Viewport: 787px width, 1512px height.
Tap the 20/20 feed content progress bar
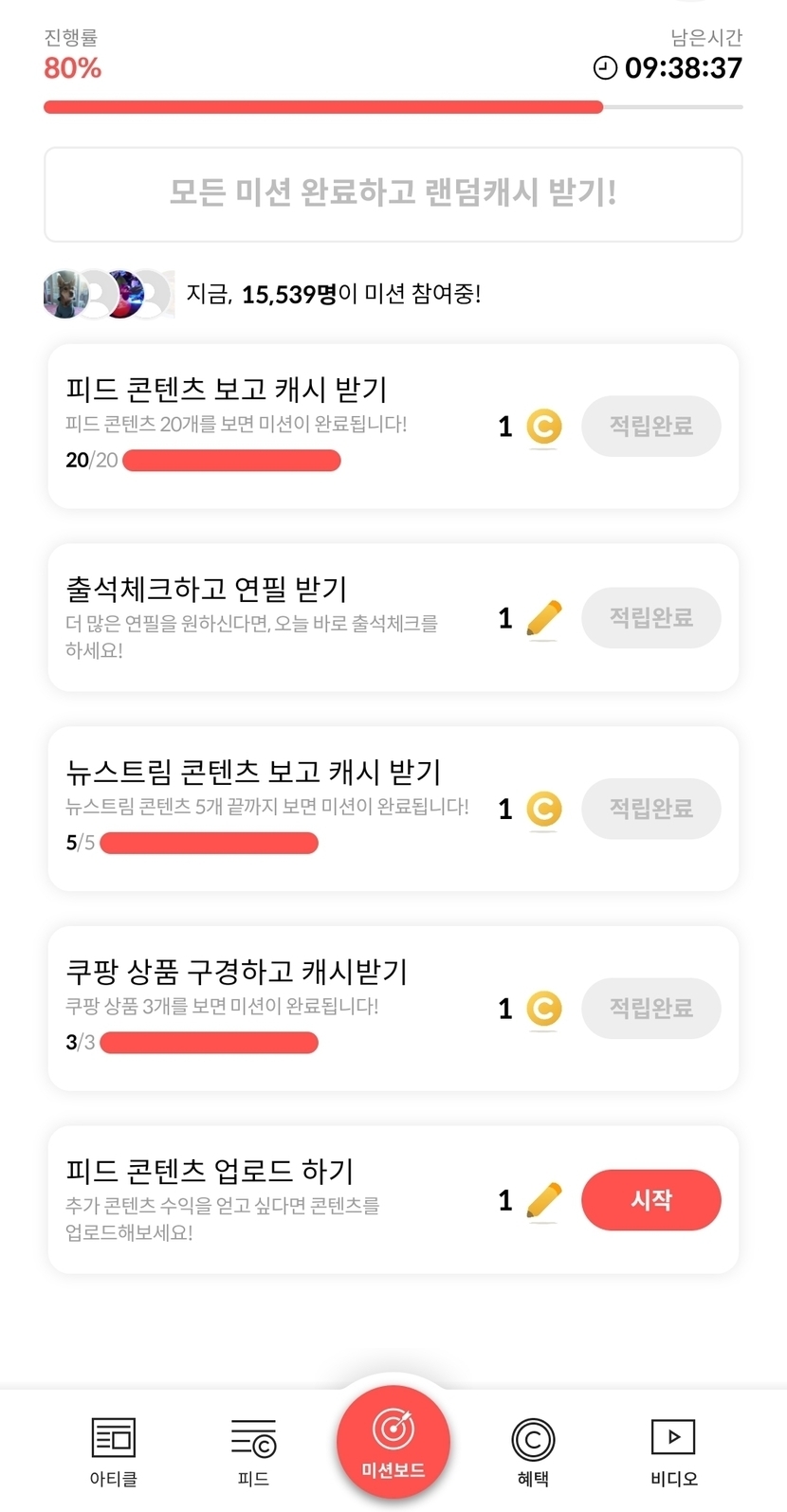[x=231, y=461]
